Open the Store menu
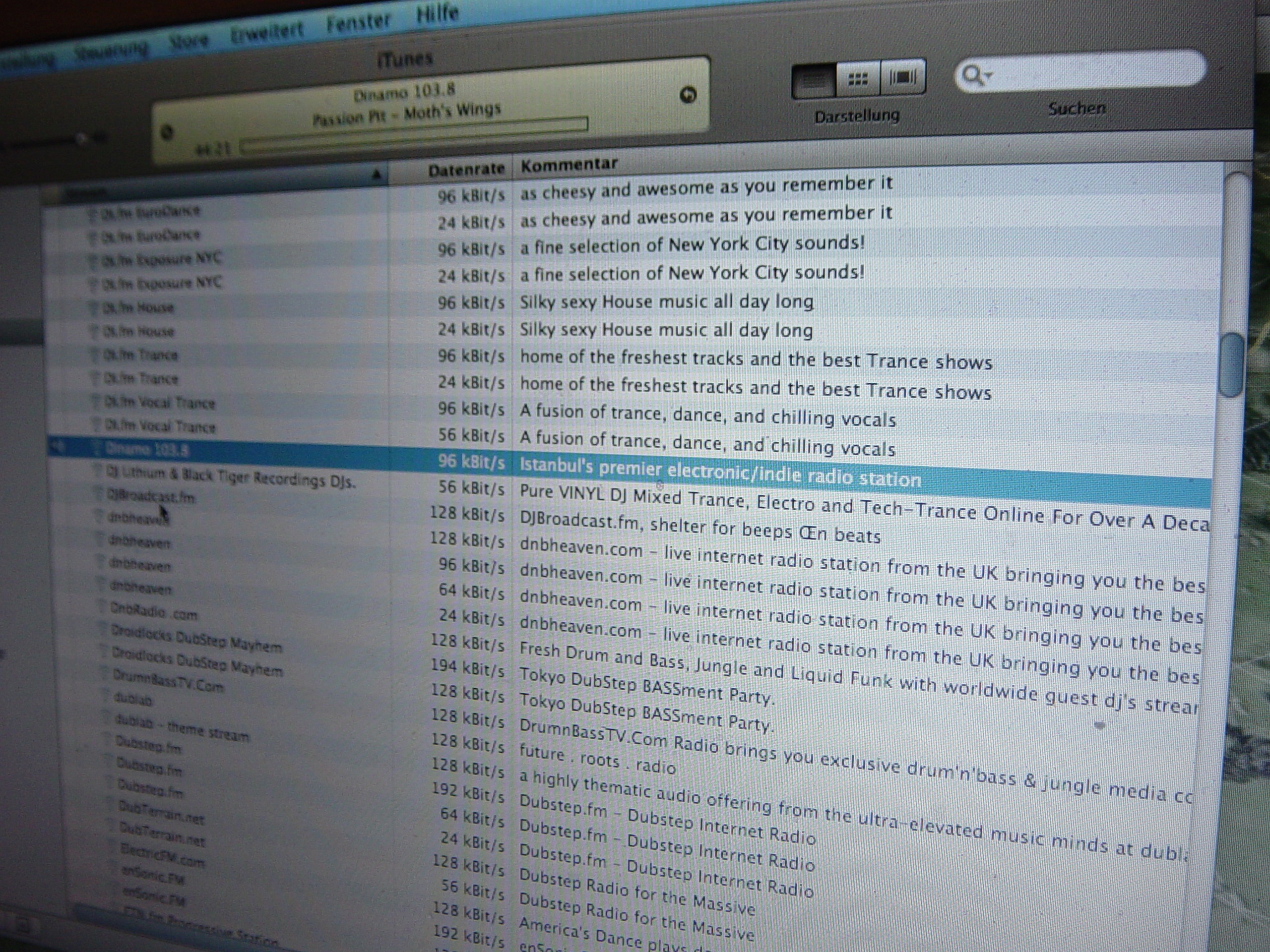 (189, 41)
